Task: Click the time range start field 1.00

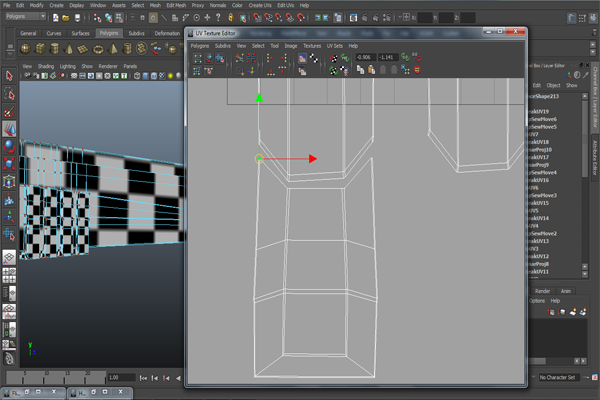Action: click(x=121, y=377)
